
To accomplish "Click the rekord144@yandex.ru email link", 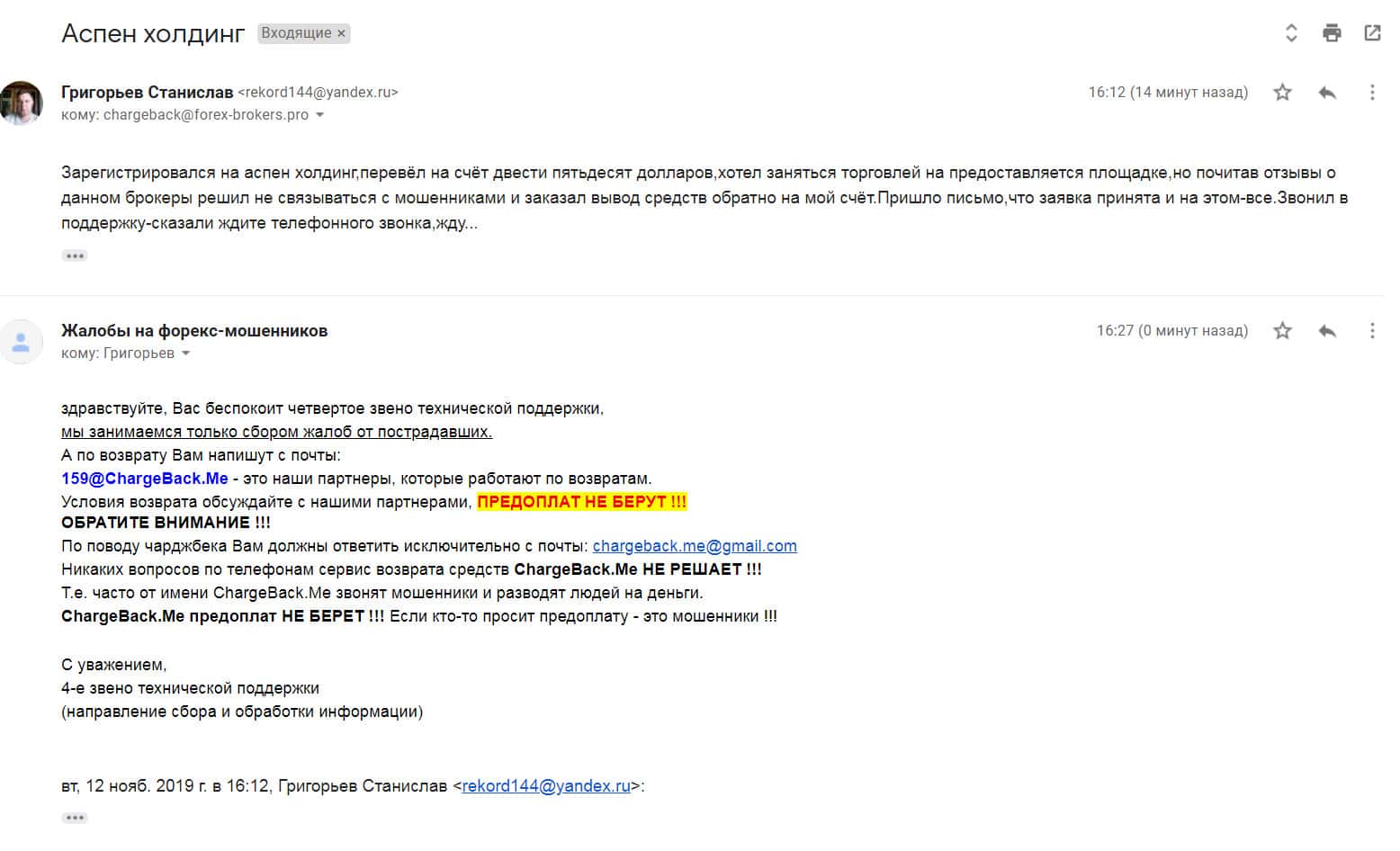I will 546,786.
